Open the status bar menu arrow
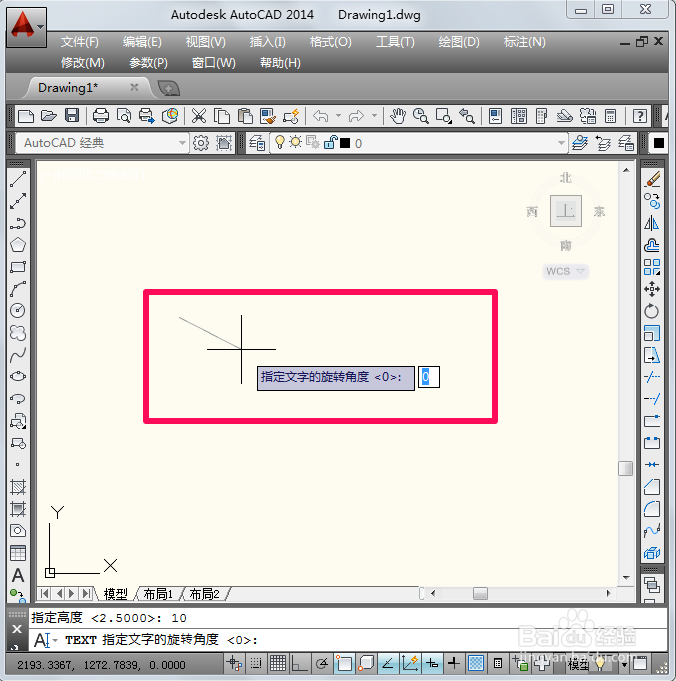Screen dimensions: 676x681 [x=624, y=664]
